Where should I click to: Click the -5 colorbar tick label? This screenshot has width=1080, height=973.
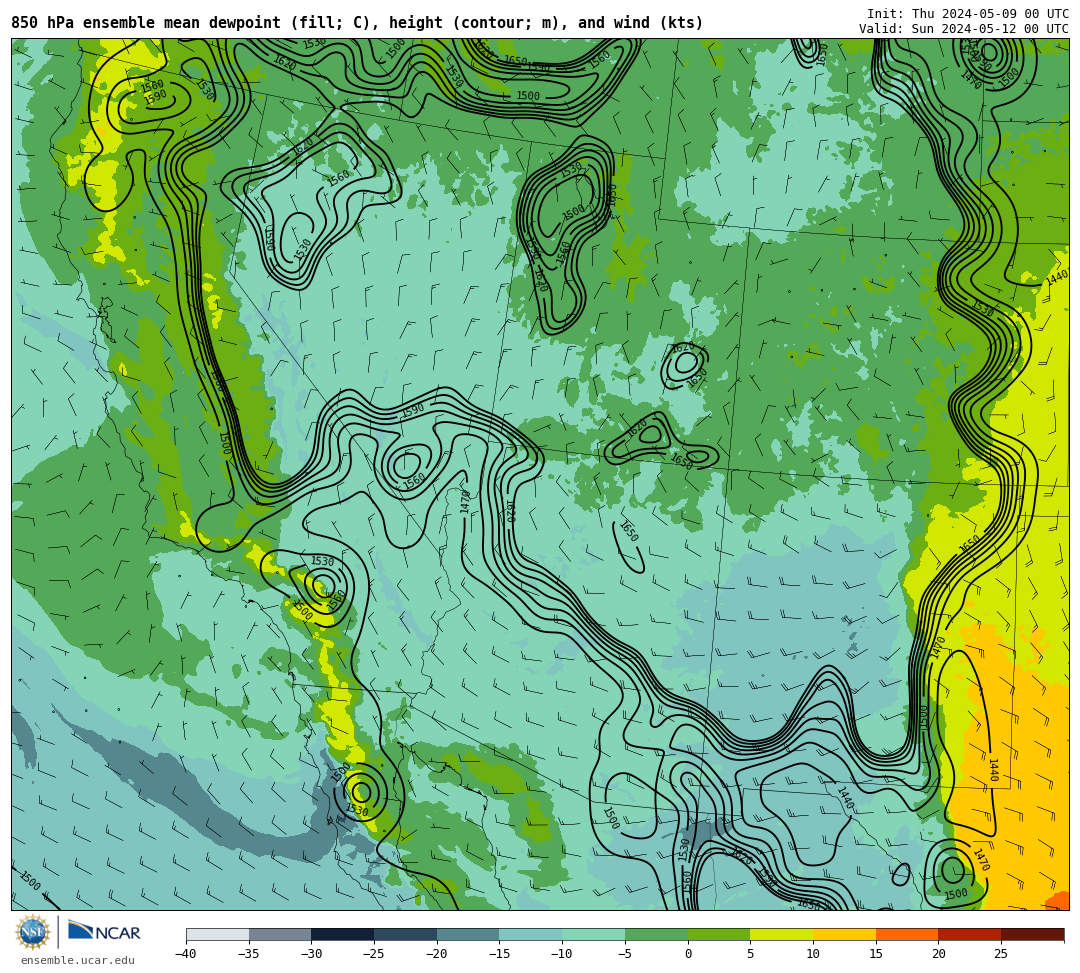[625, 954]
